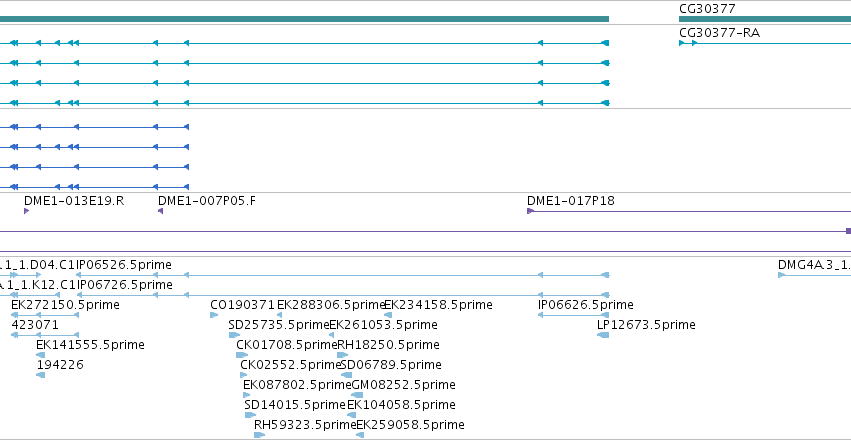Open the DME1-017P18 feature label
This screenshot has height=440, width=851.
tap(571, 201)
